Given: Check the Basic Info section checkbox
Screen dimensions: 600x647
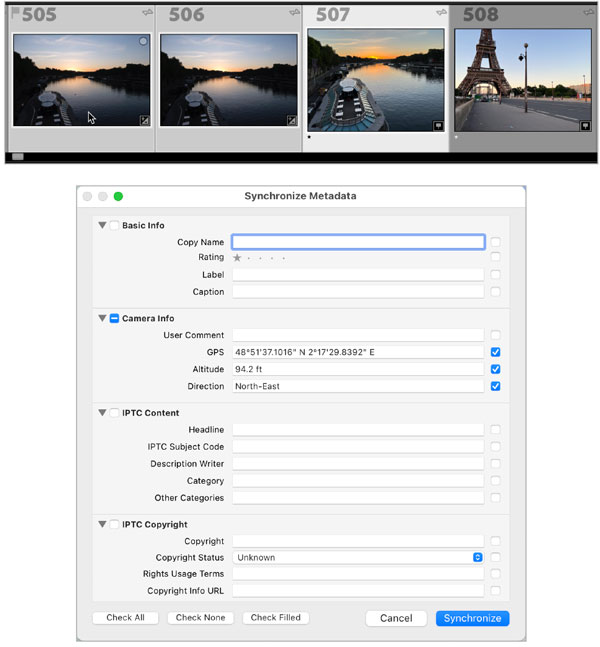Looking at the screenshot, I should point(114,225).
